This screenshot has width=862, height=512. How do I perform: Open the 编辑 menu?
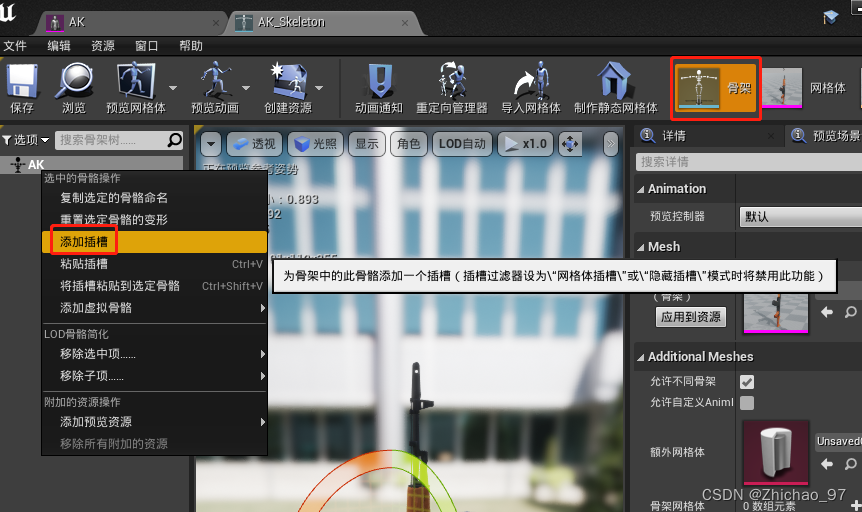[59, 46]
